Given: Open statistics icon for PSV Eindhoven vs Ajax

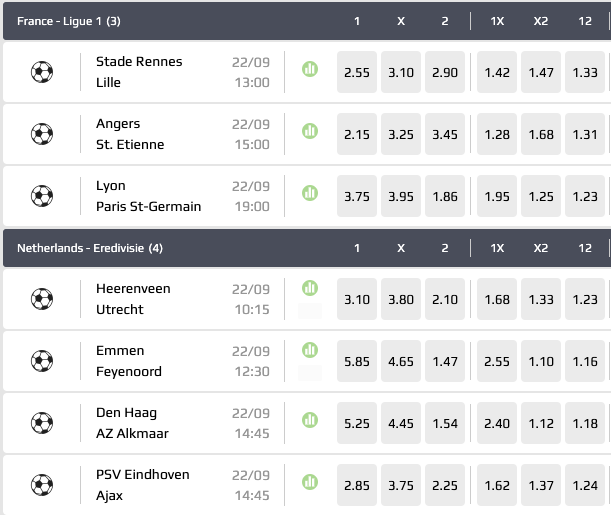Looking at the screenshot, I should click(310, 481).
